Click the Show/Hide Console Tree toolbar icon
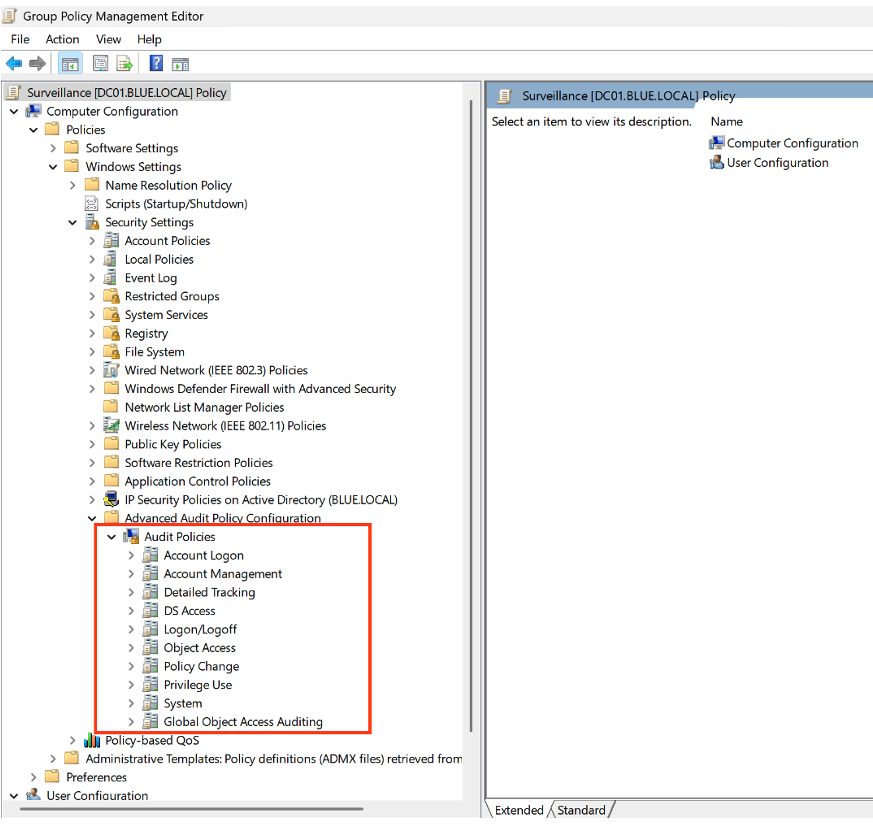873x824 pixels. pyautogui.click(x=70, y=64)
